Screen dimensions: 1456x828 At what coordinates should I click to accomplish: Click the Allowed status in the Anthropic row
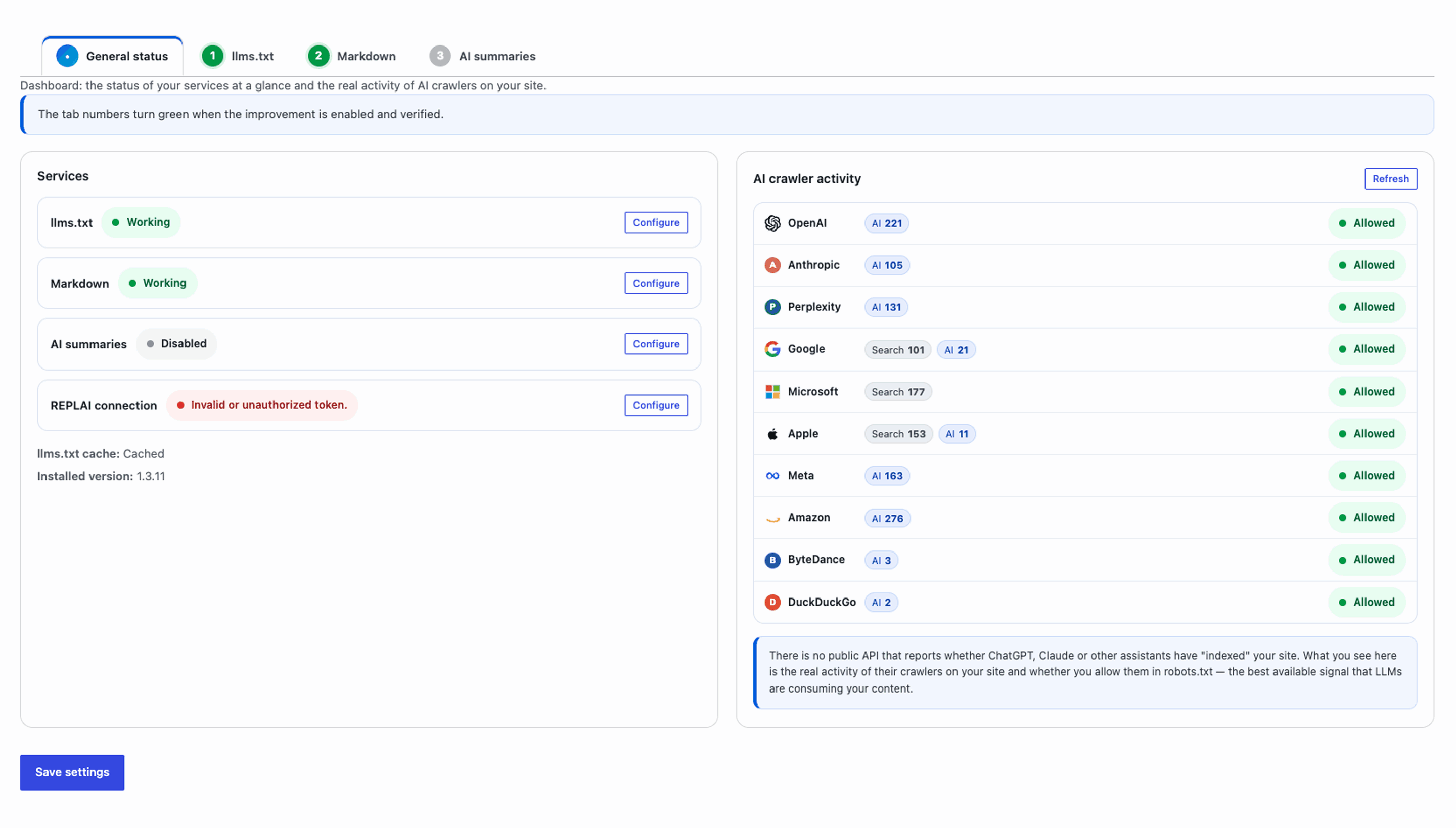tap(1367, 265)
